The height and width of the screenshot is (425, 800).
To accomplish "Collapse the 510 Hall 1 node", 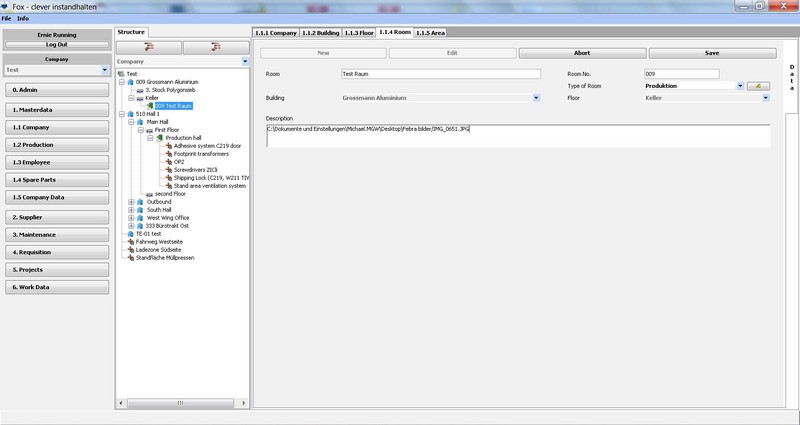I will point(119,114).
